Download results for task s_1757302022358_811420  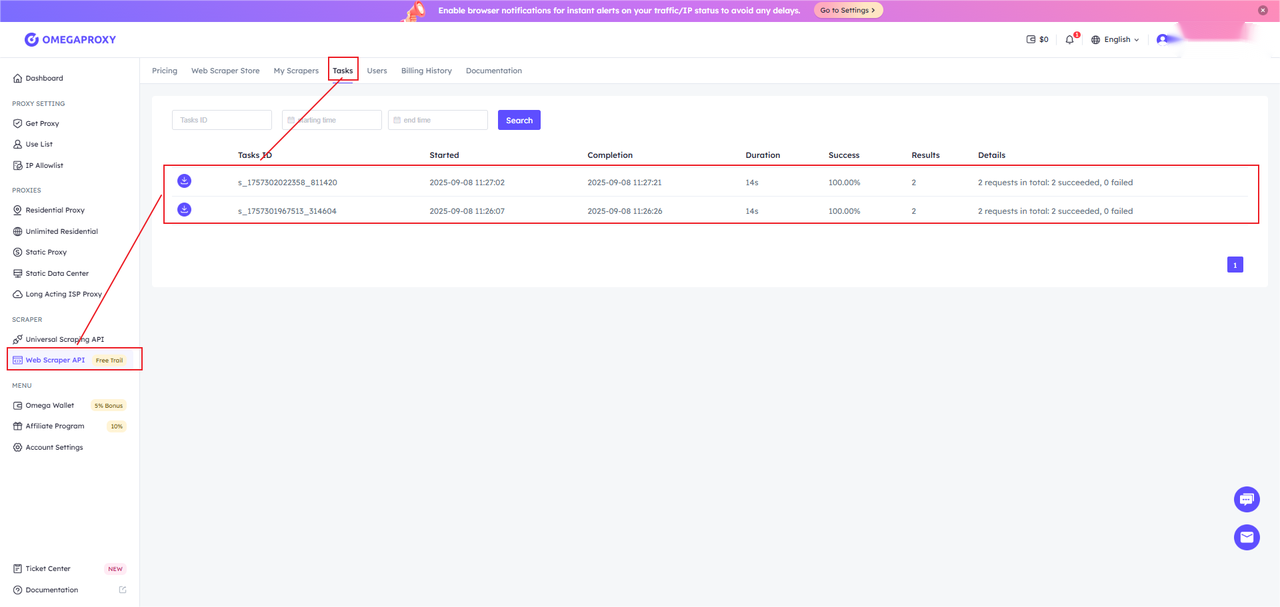(x=184, y=181)
